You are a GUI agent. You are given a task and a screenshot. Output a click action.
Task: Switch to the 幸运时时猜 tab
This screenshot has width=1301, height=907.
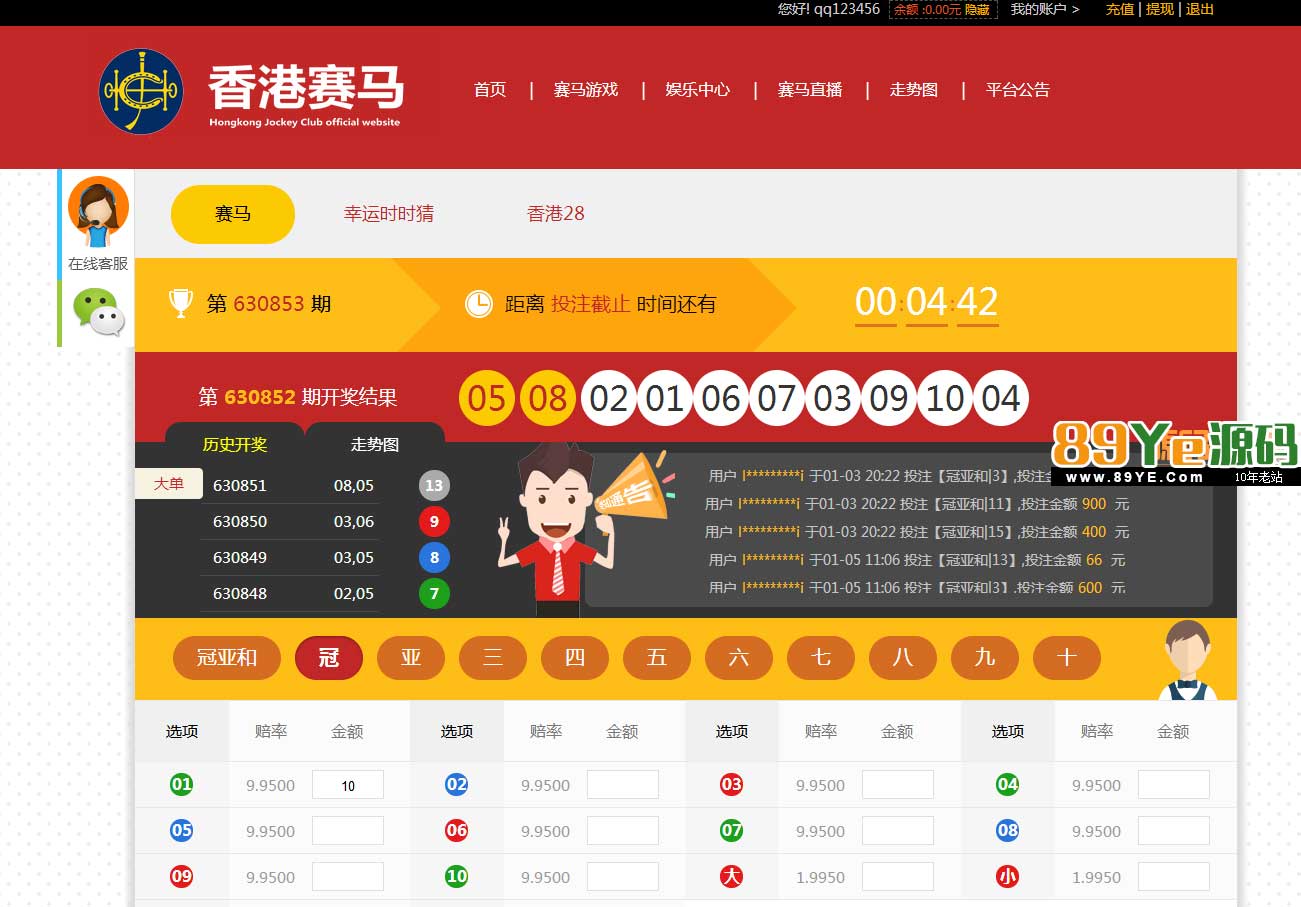point(389,214)
